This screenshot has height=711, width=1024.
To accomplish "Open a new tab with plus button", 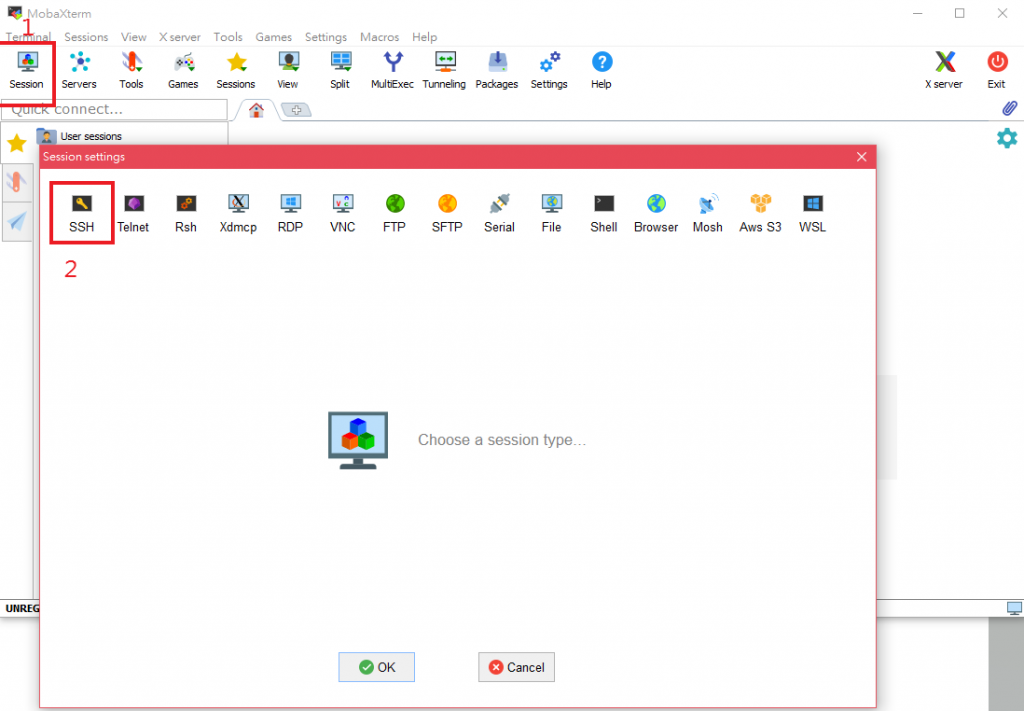I will coord(296,110).
